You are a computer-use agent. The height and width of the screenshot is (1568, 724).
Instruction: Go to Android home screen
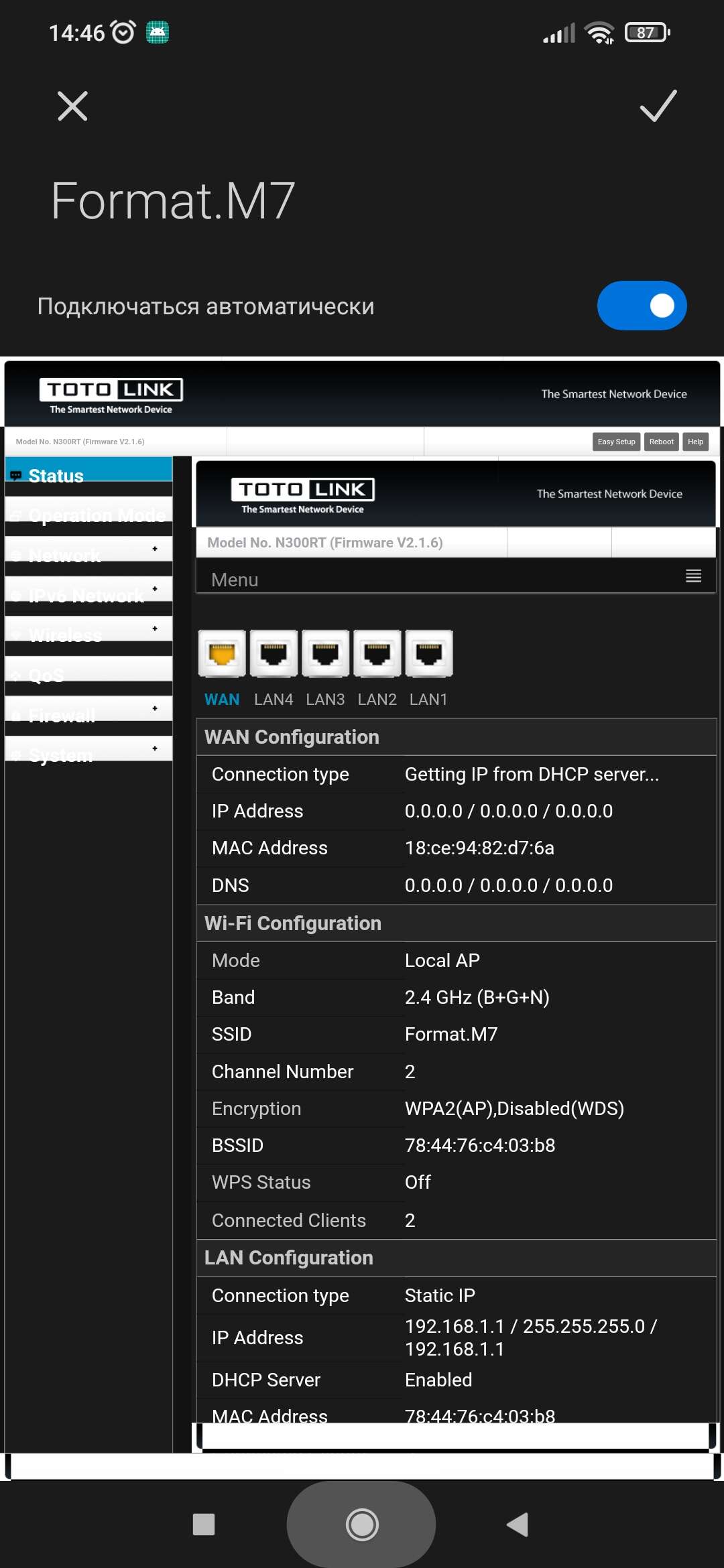point(362,1524)
